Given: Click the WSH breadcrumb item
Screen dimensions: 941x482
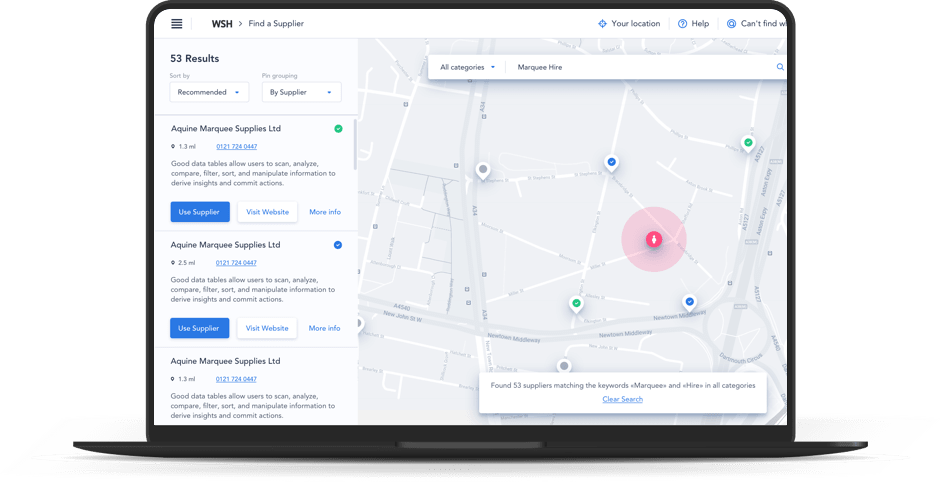Looking at the screenshot, I should 222,23.
